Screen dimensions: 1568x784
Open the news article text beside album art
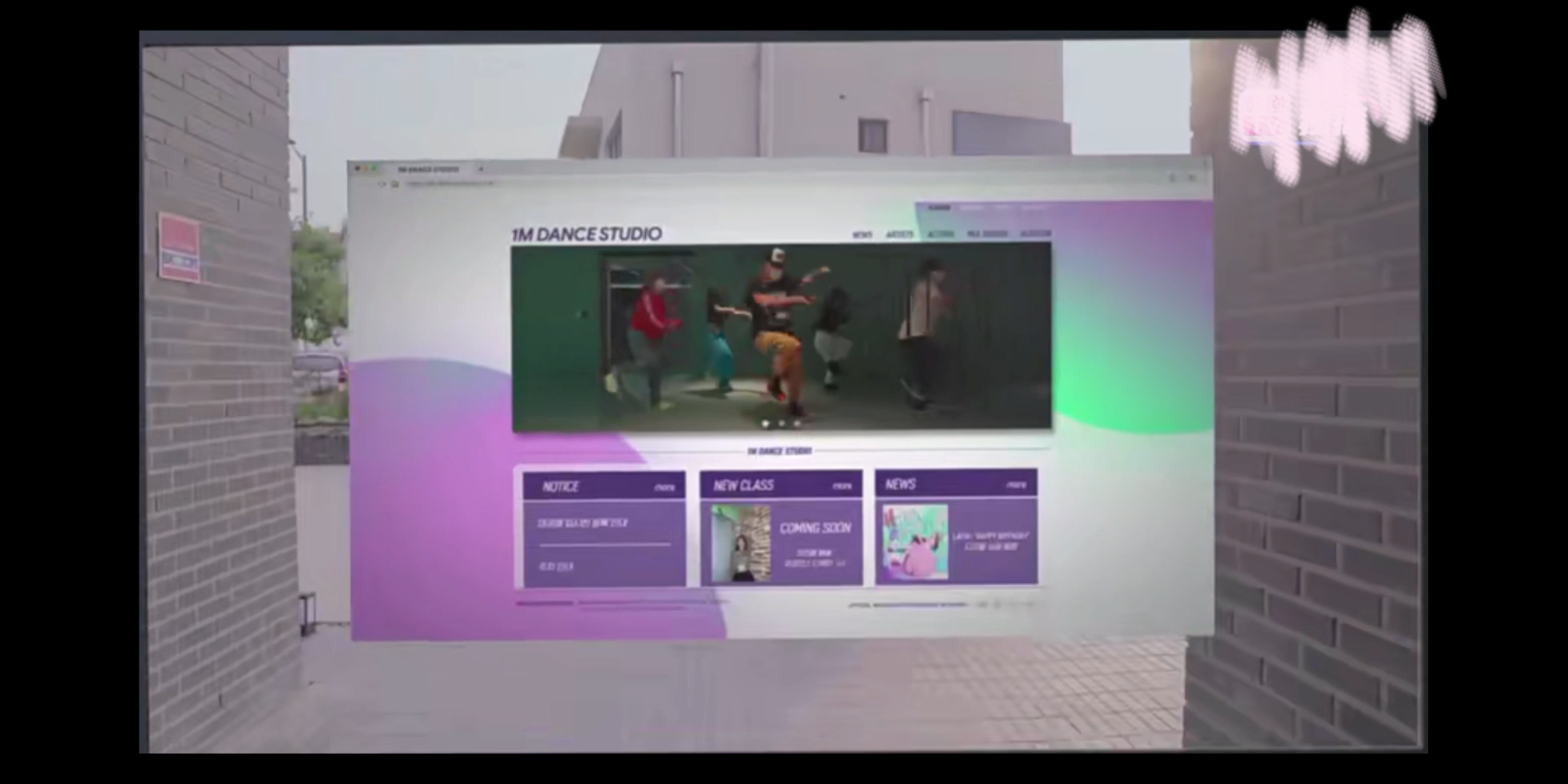pos(990,542)
